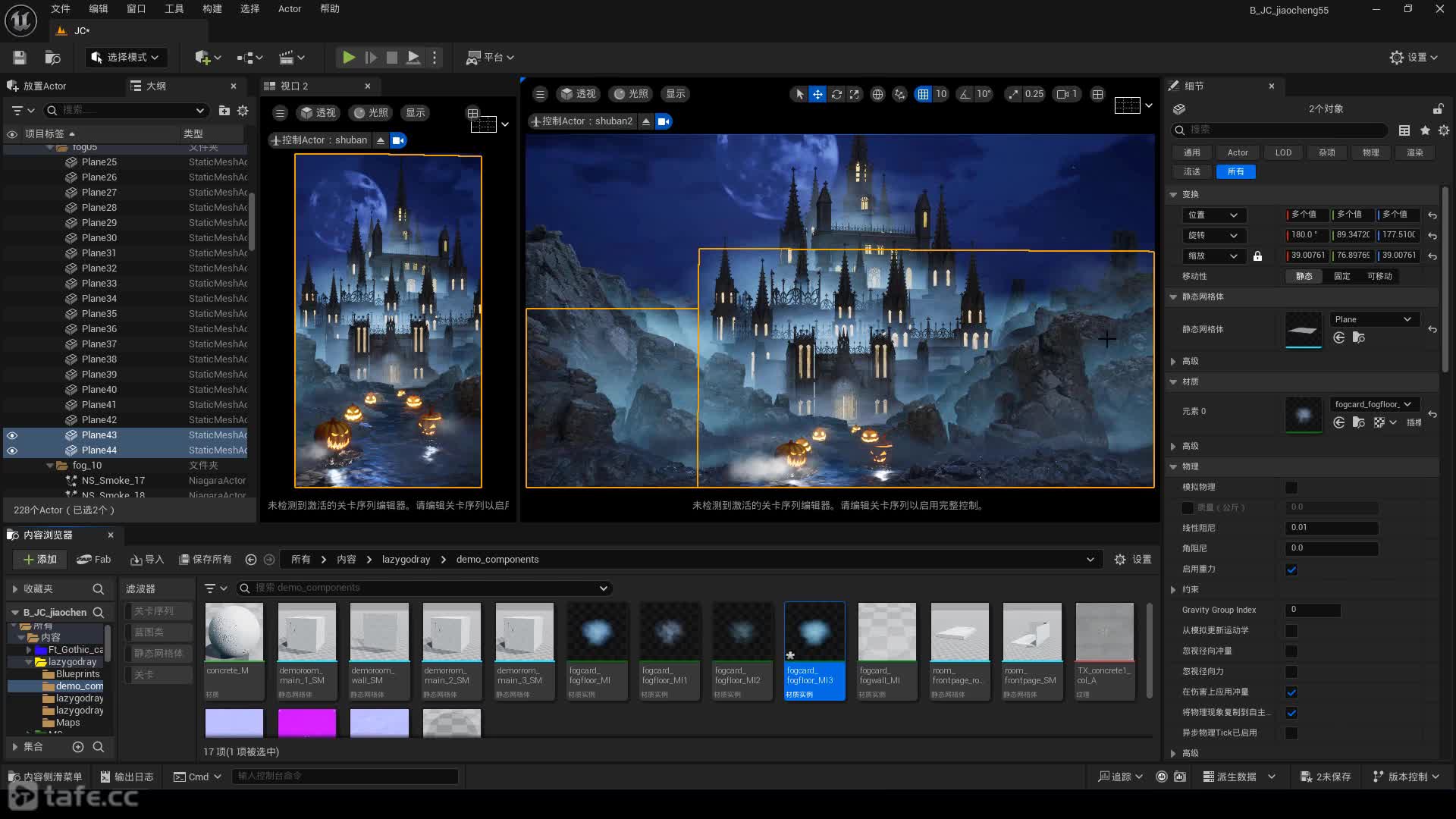This screenshot has width=1456, height=819.
Task: Open the 平台 dropdown
Action: pos(490,58)
